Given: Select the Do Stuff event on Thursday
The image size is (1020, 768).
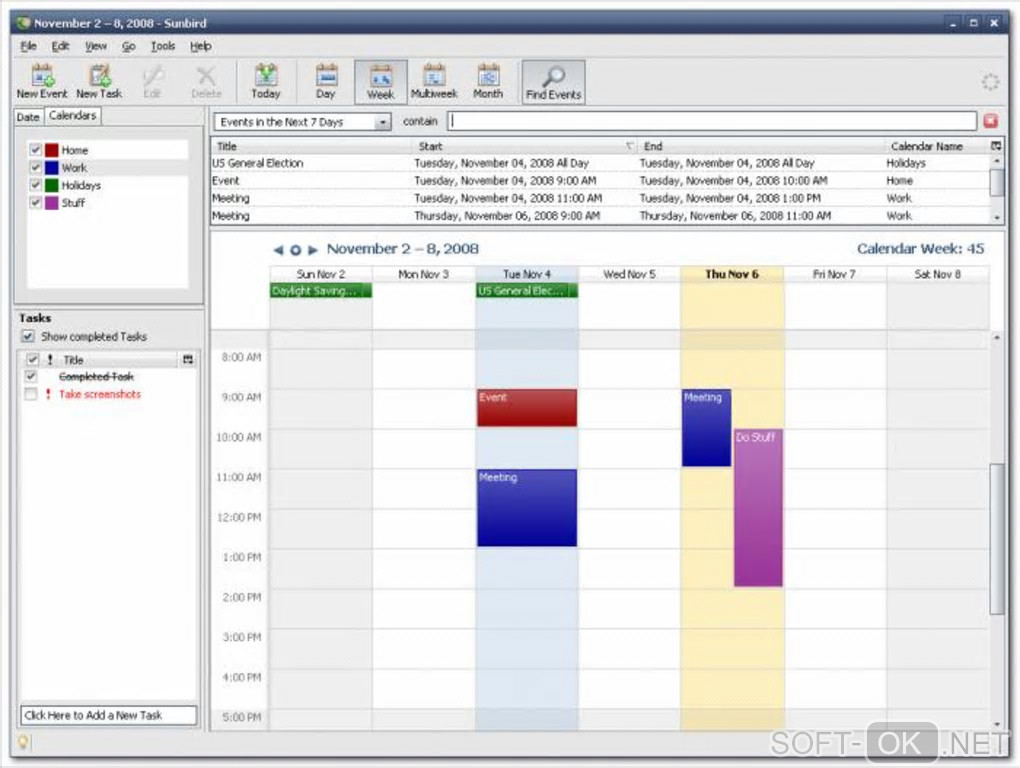Looking at the screenshot, I should point(758,508).
